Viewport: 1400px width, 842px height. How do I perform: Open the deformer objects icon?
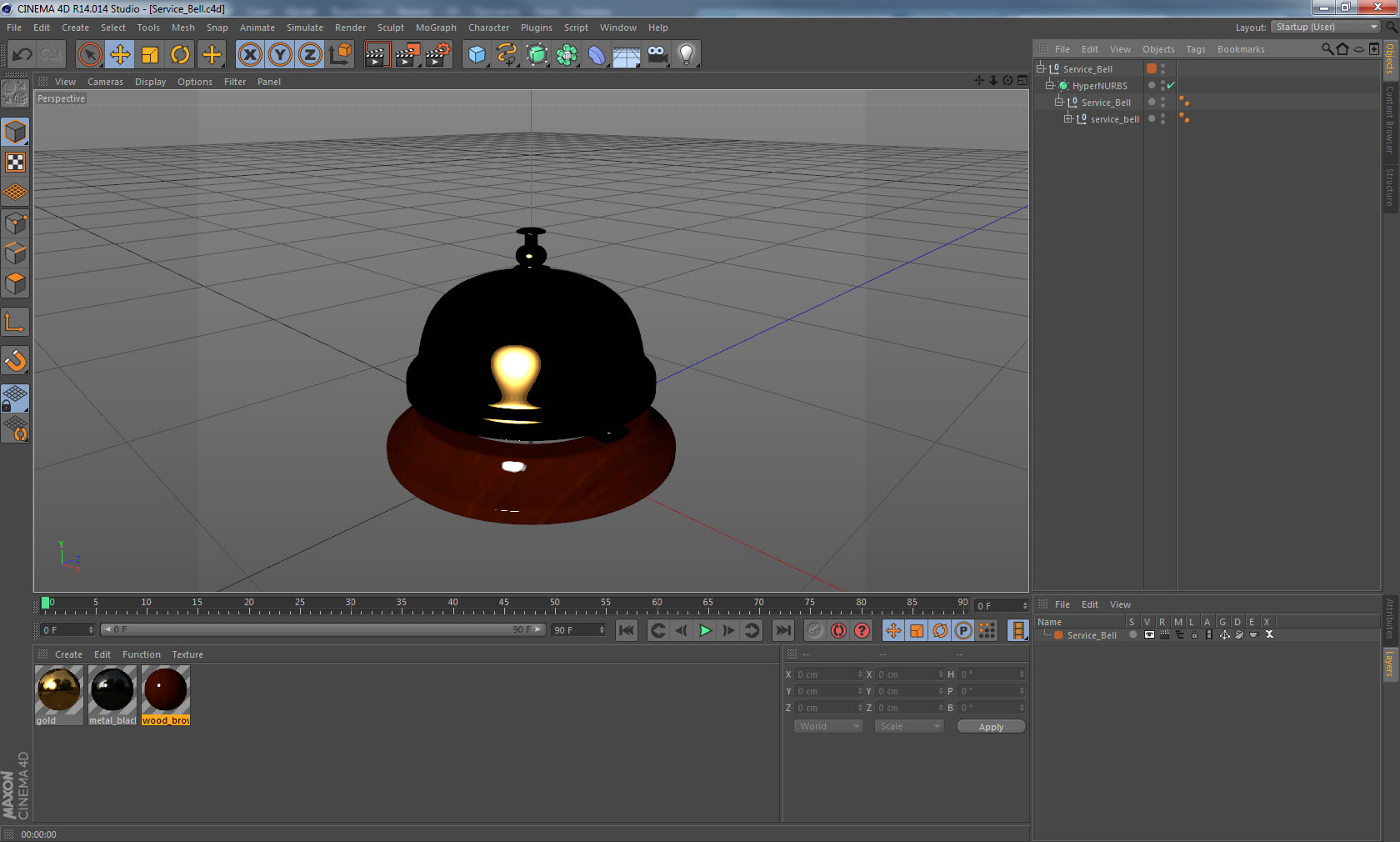[597, 55]
